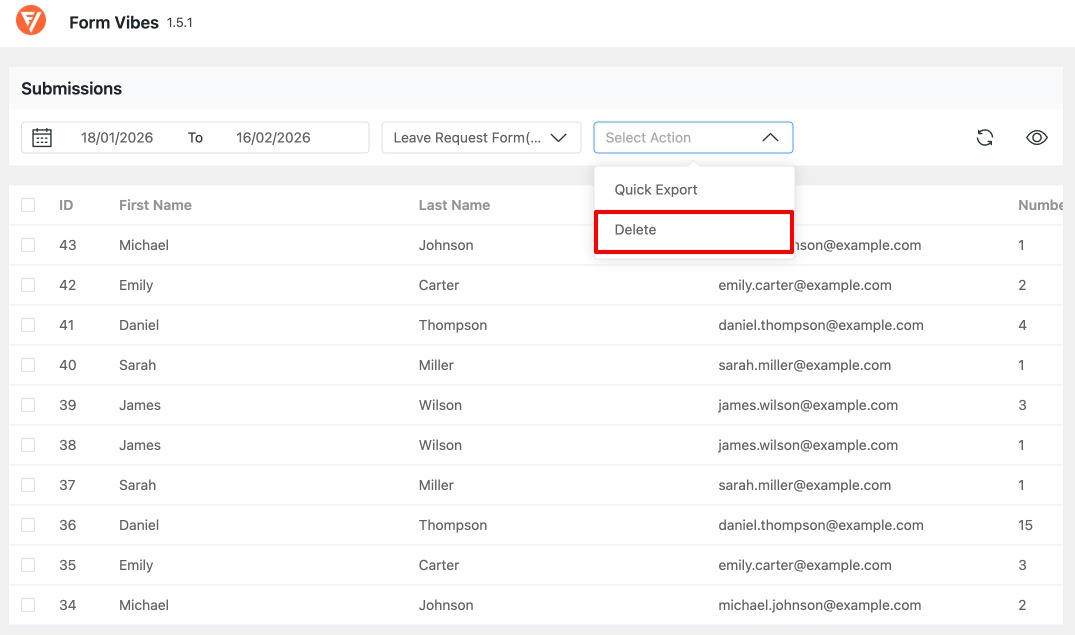
Task: Click the Form Vibes logo icon
Action: tap(31, 20)
